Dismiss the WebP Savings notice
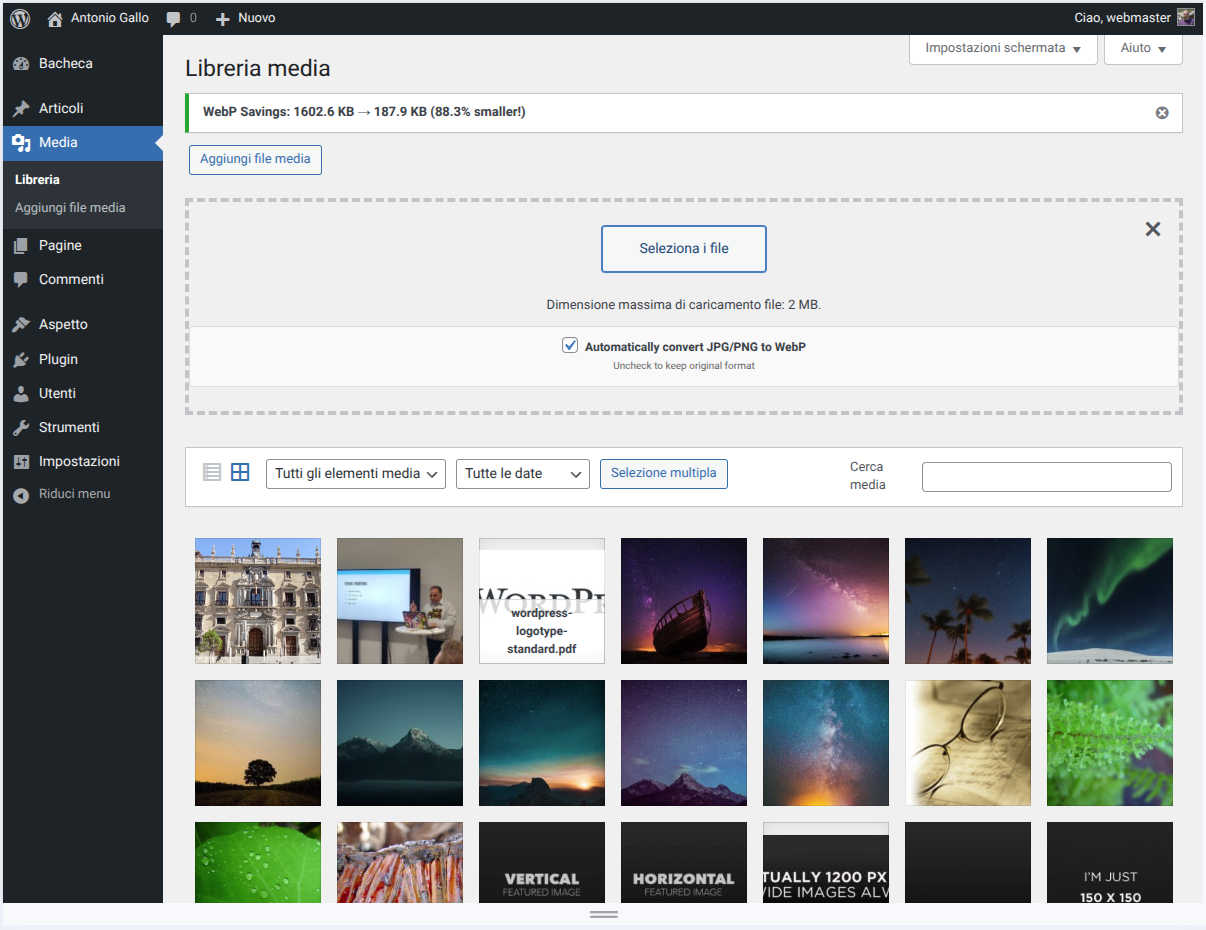The width and height of the screenshot is (1206, 930). (1162, 113)
